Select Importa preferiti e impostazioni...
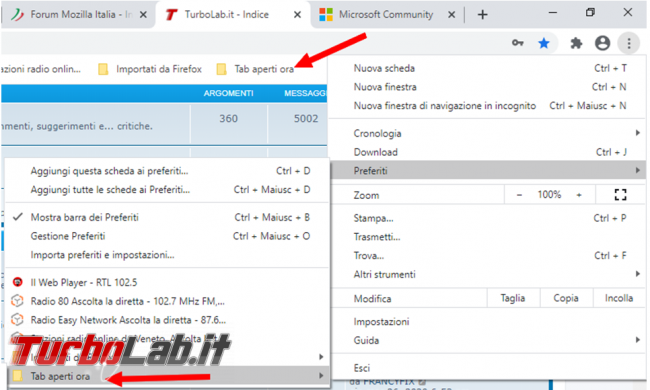This screenshot has width=650, height=390. tap(168, 255)
